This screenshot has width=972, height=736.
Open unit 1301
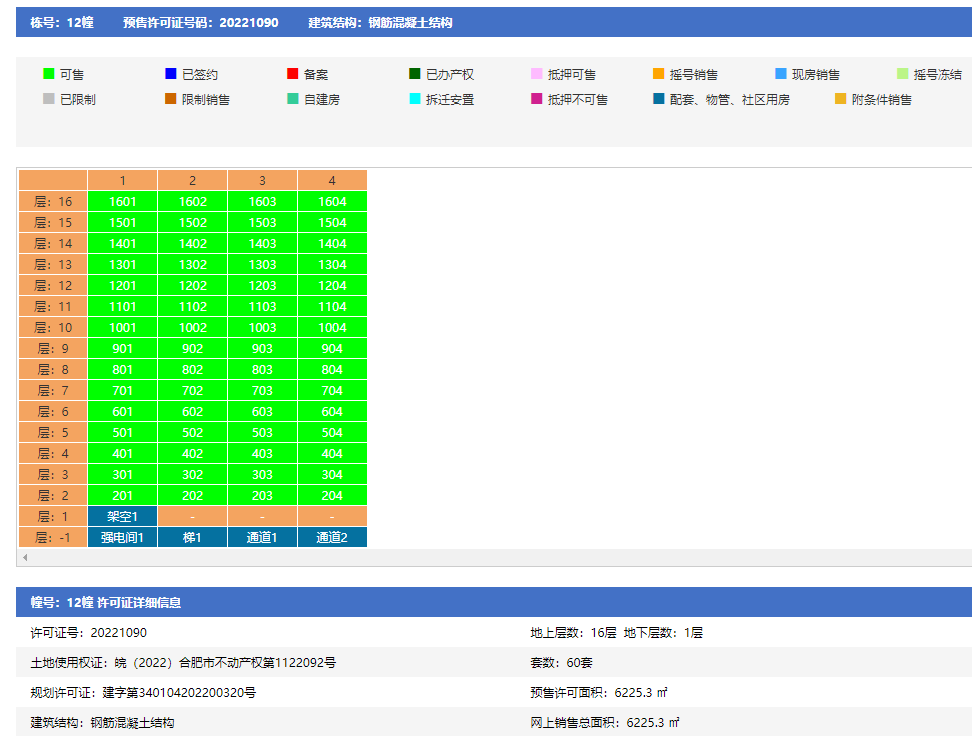point(123,265)
